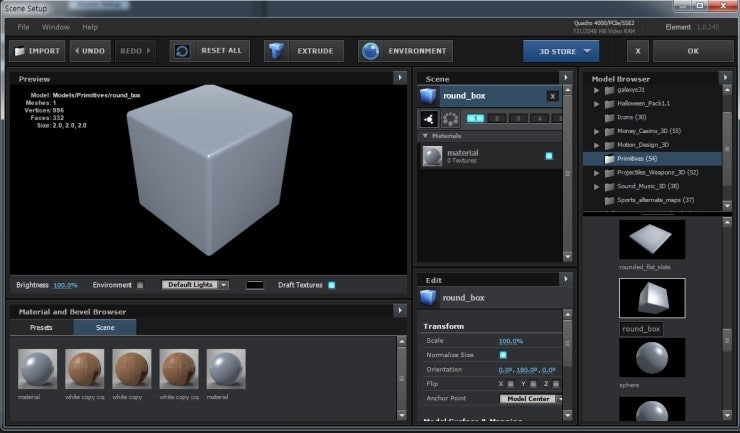This screenshot has width=740, height=433.
Task: Switch to the Presets tab
Action: coord(41,327)
